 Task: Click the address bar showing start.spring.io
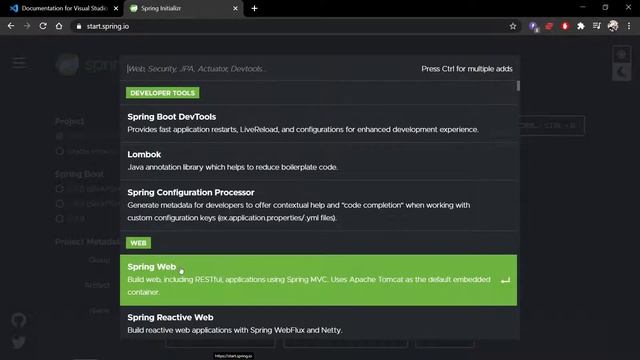coord(294,26)
